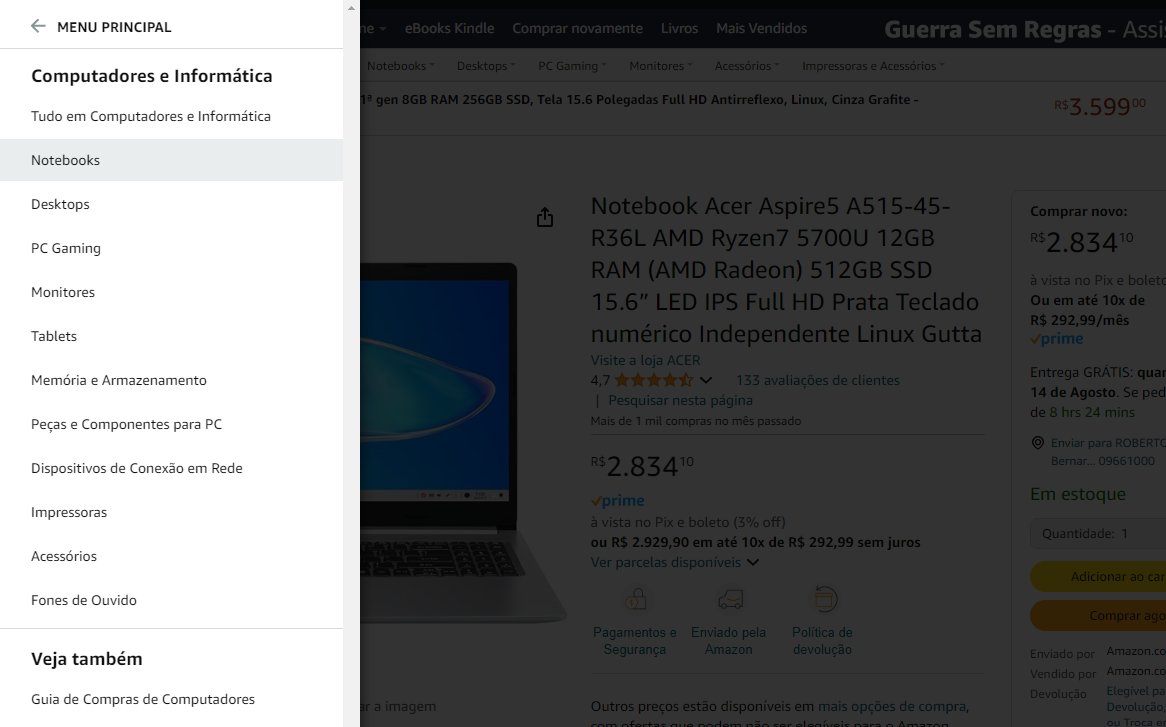Click Pesquisar nesta página link
The width and height of the screenshot is (1166, 727).
coord(680,400)
